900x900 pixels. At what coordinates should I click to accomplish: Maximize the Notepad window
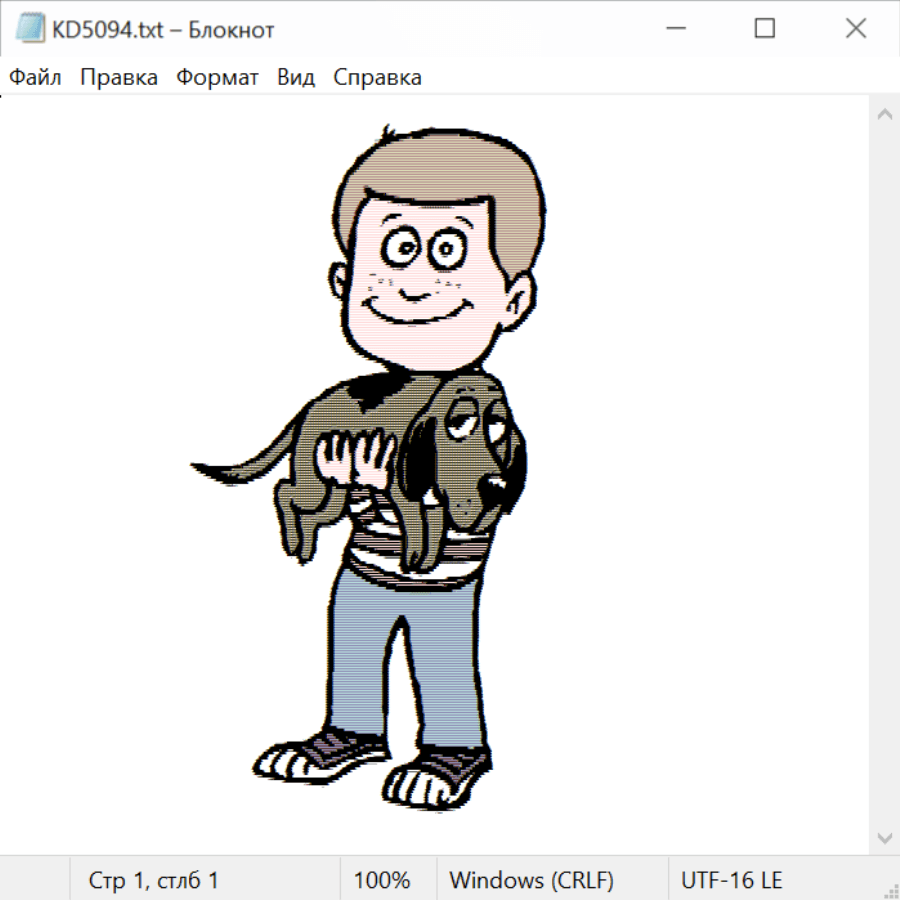tap(765, 29)
